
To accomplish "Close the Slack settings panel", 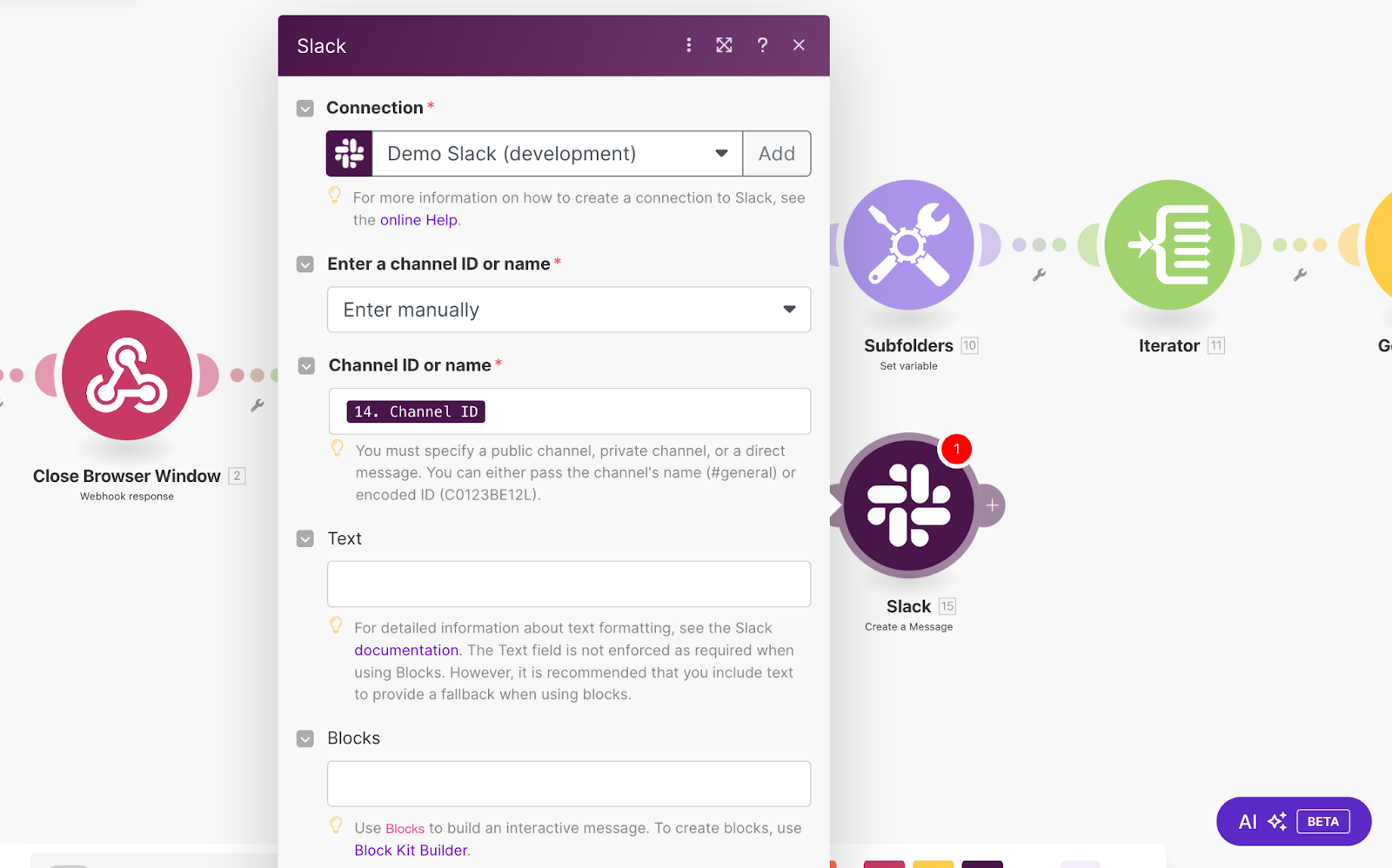I will coord(799,45).
